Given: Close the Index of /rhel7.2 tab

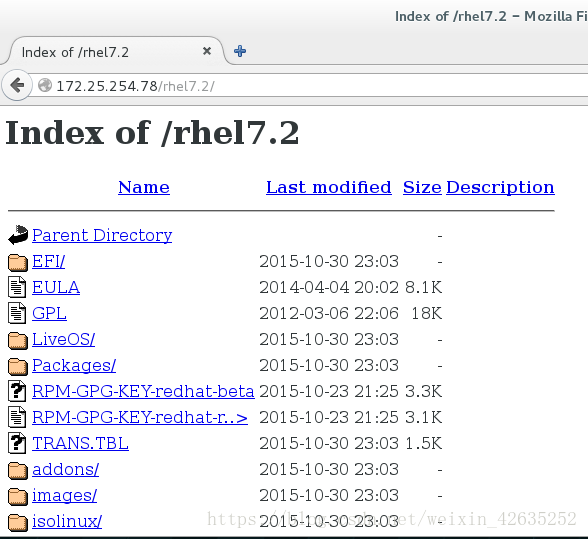Looking at the screenshot, I should (x=207, y=51).
